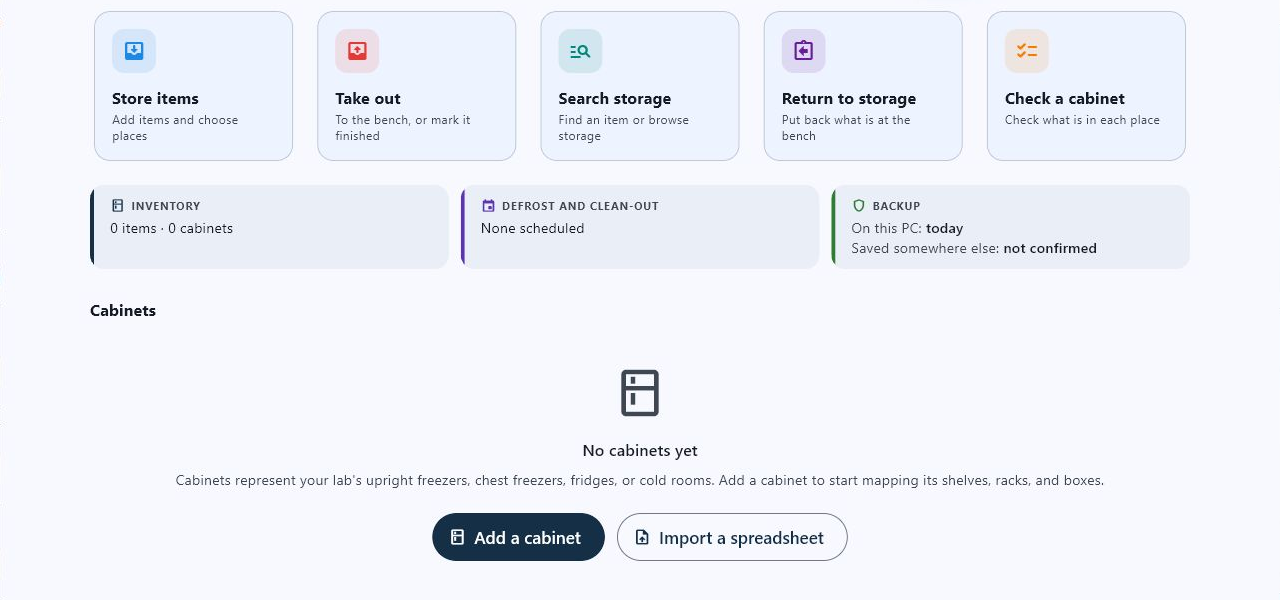Open the Check a cabinet card title
1280x600 pixels.
pos(1065,98)
